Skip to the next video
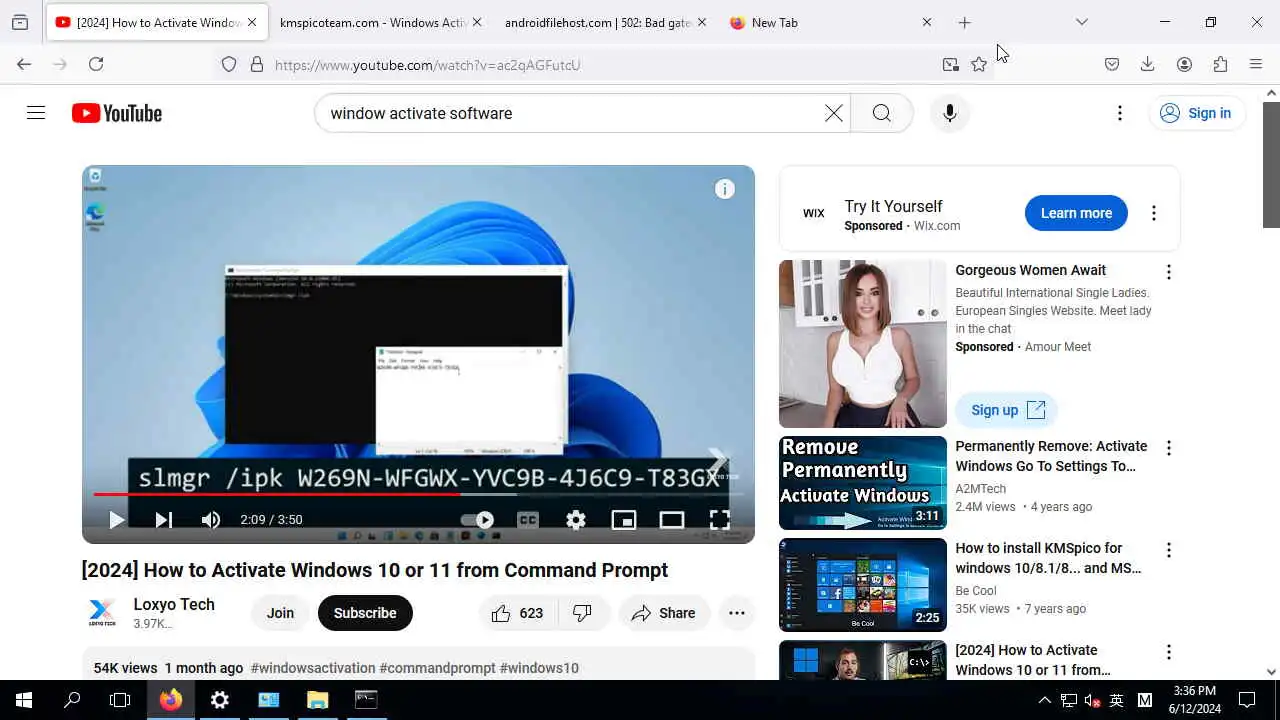This screenshot has height=720, width=1280. point(163,520)
